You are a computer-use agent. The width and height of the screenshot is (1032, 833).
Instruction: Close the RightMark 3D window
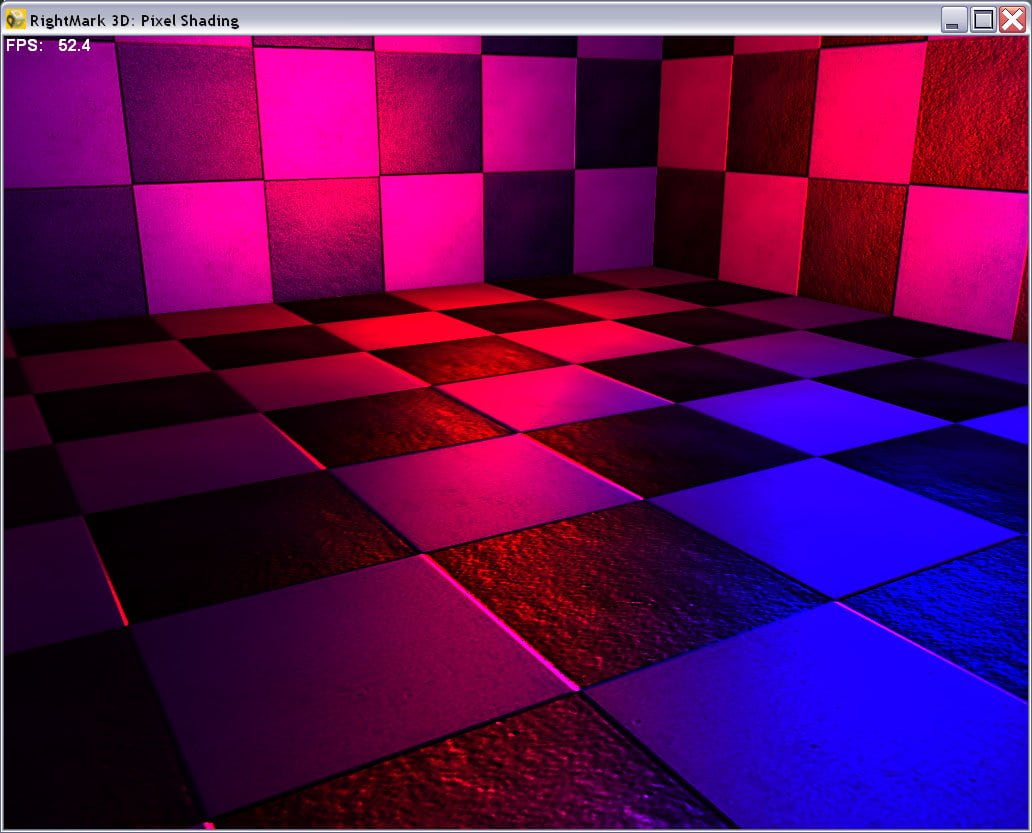point(1012,19)
